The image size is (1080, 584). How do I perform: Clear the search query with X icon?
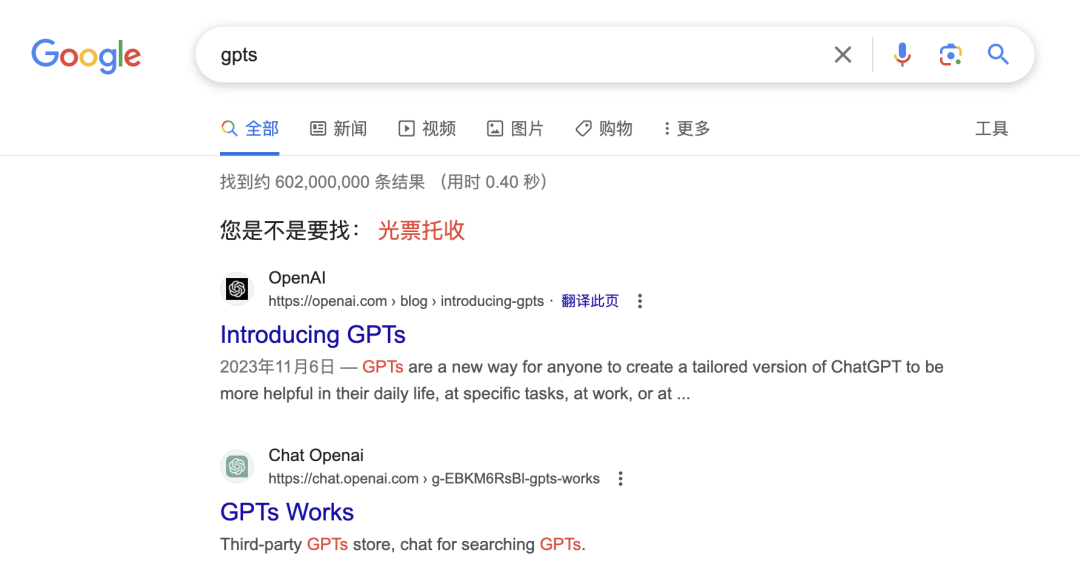(842, 54)
